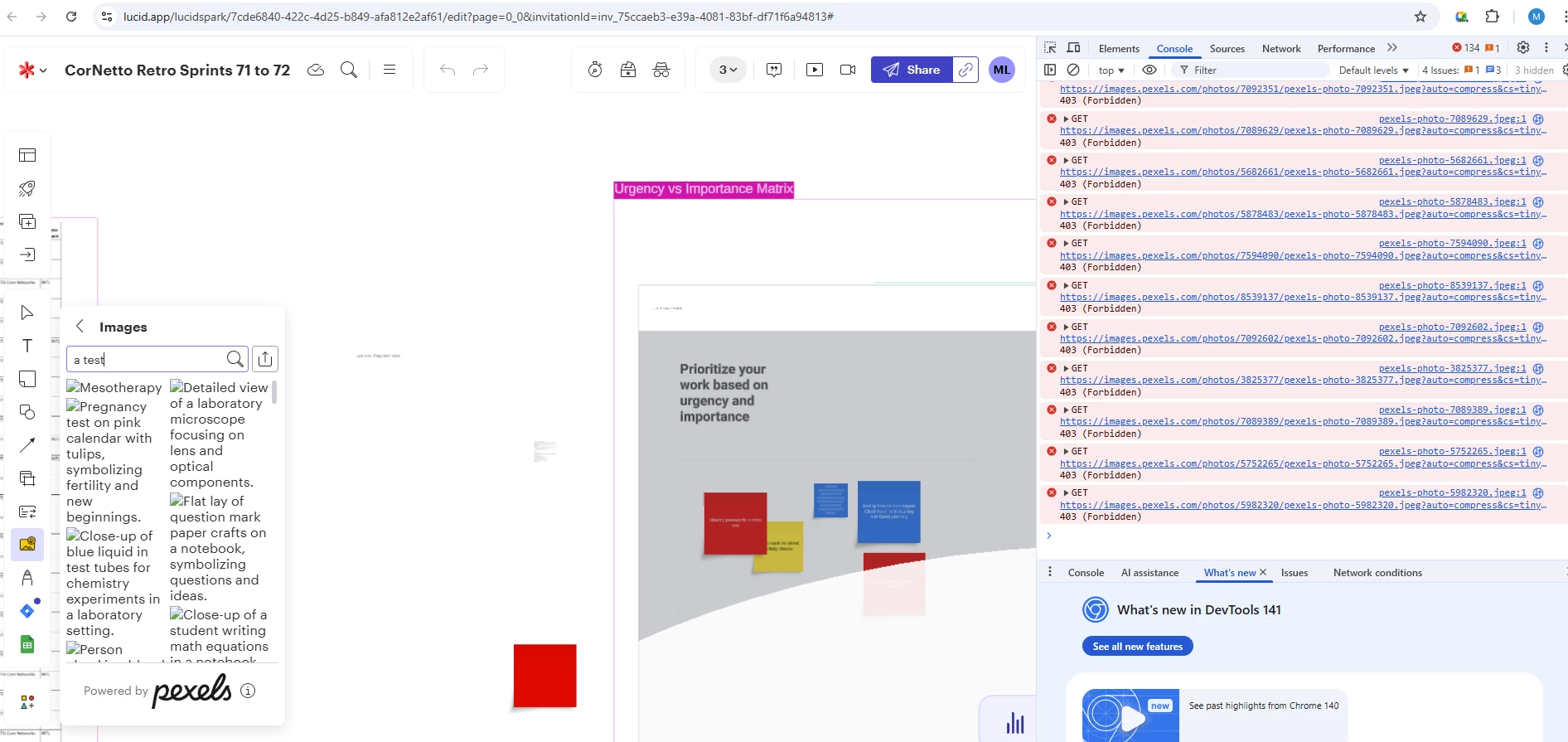Click the highlighted Images tool icon
This screenshot has height=742, width=1568.
[x=27, y=545]
